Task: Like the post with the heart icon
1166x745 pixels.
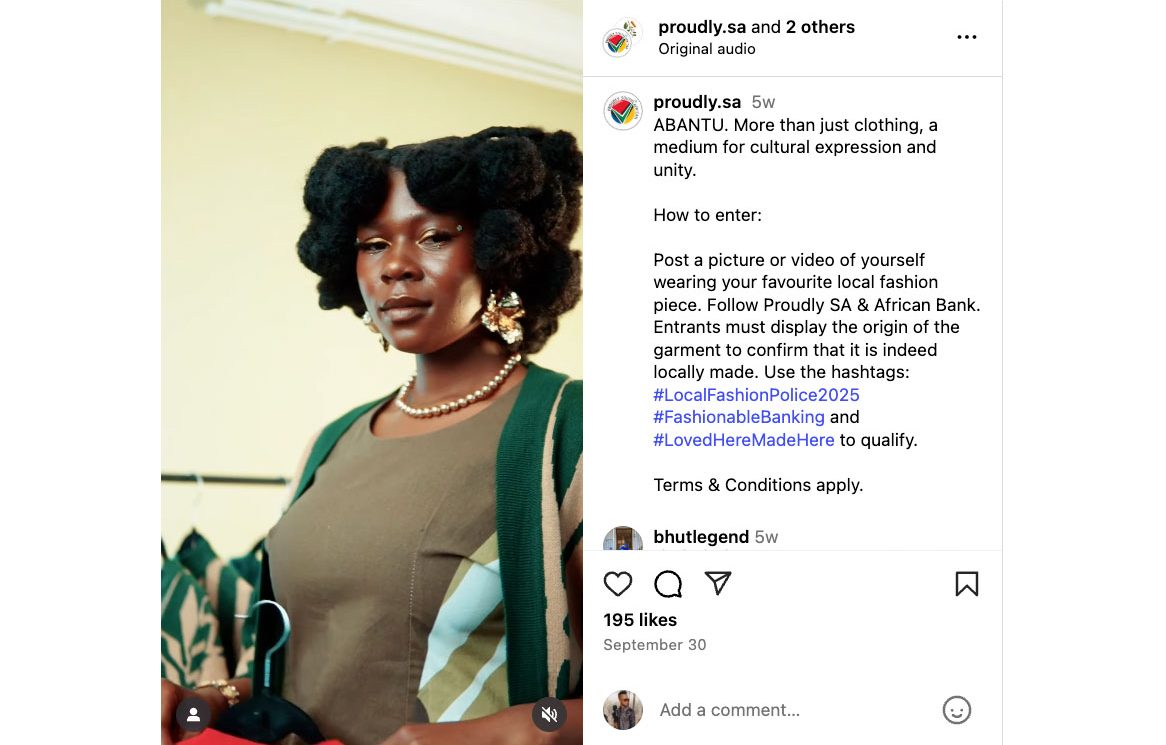Action: pos(618,584)
